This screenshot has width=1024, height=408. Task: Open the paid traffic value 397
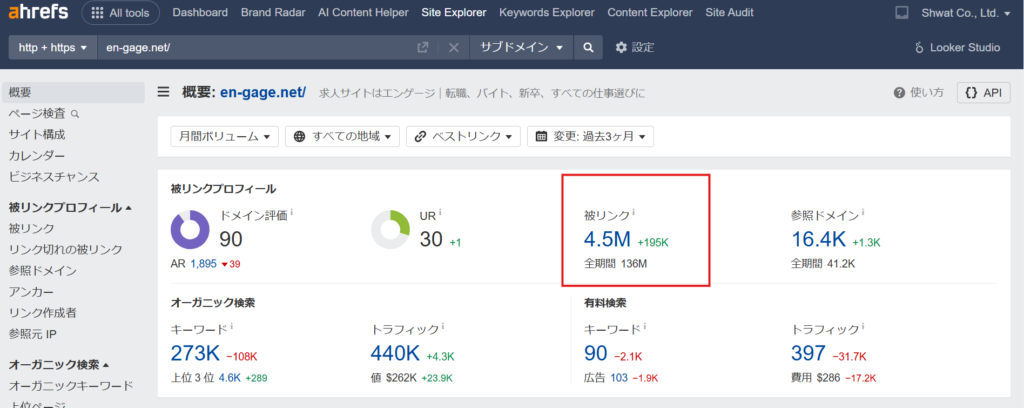pos(808,353)
